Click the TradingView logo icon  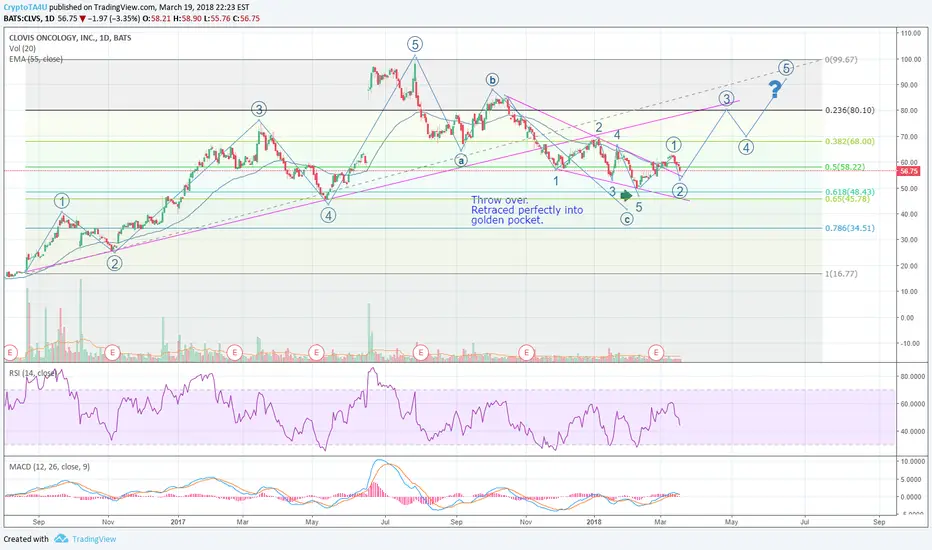(x=61, y=539)
